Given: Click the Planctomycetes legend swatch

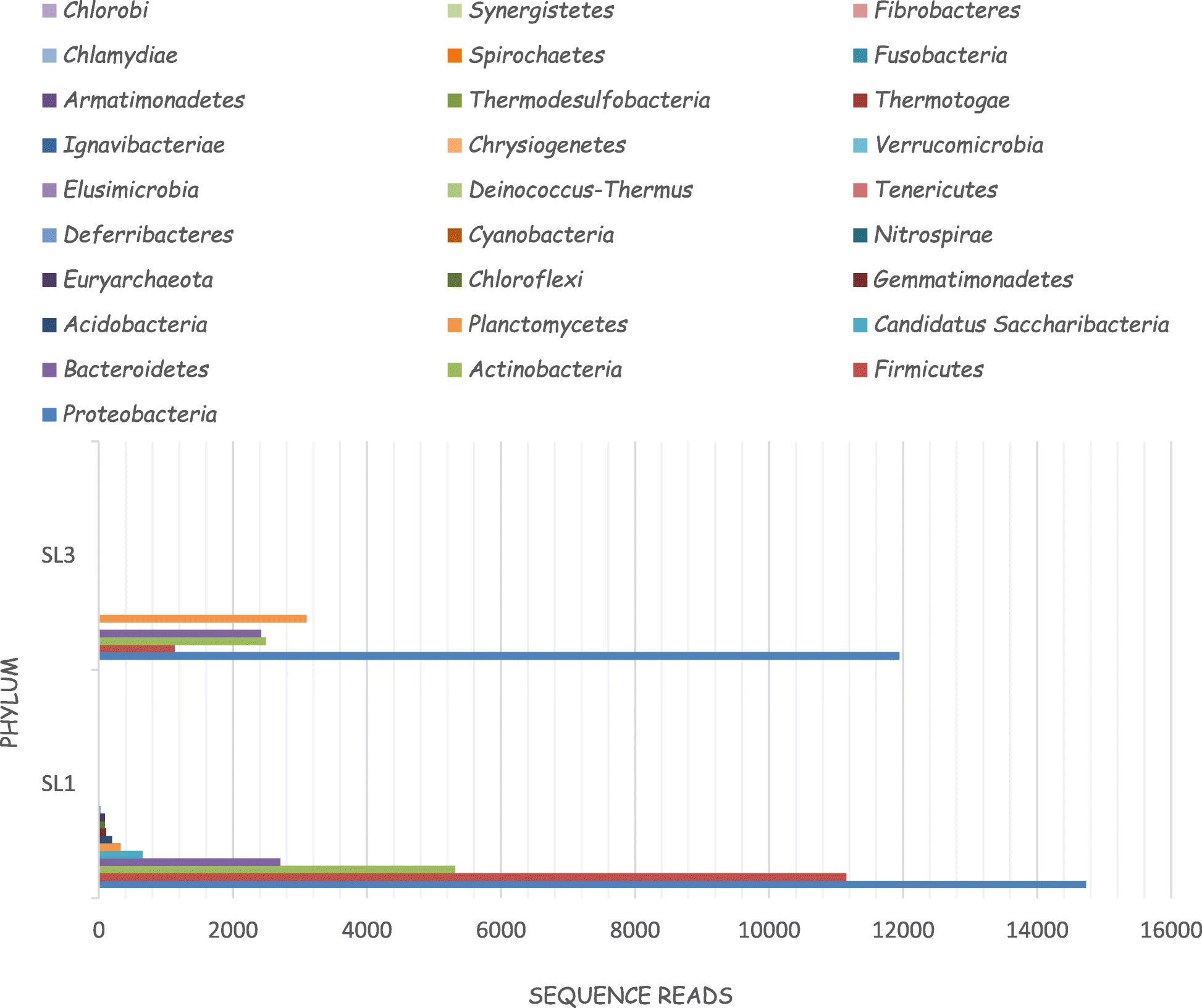Looking at the screenshot, I should click(455, 325).
